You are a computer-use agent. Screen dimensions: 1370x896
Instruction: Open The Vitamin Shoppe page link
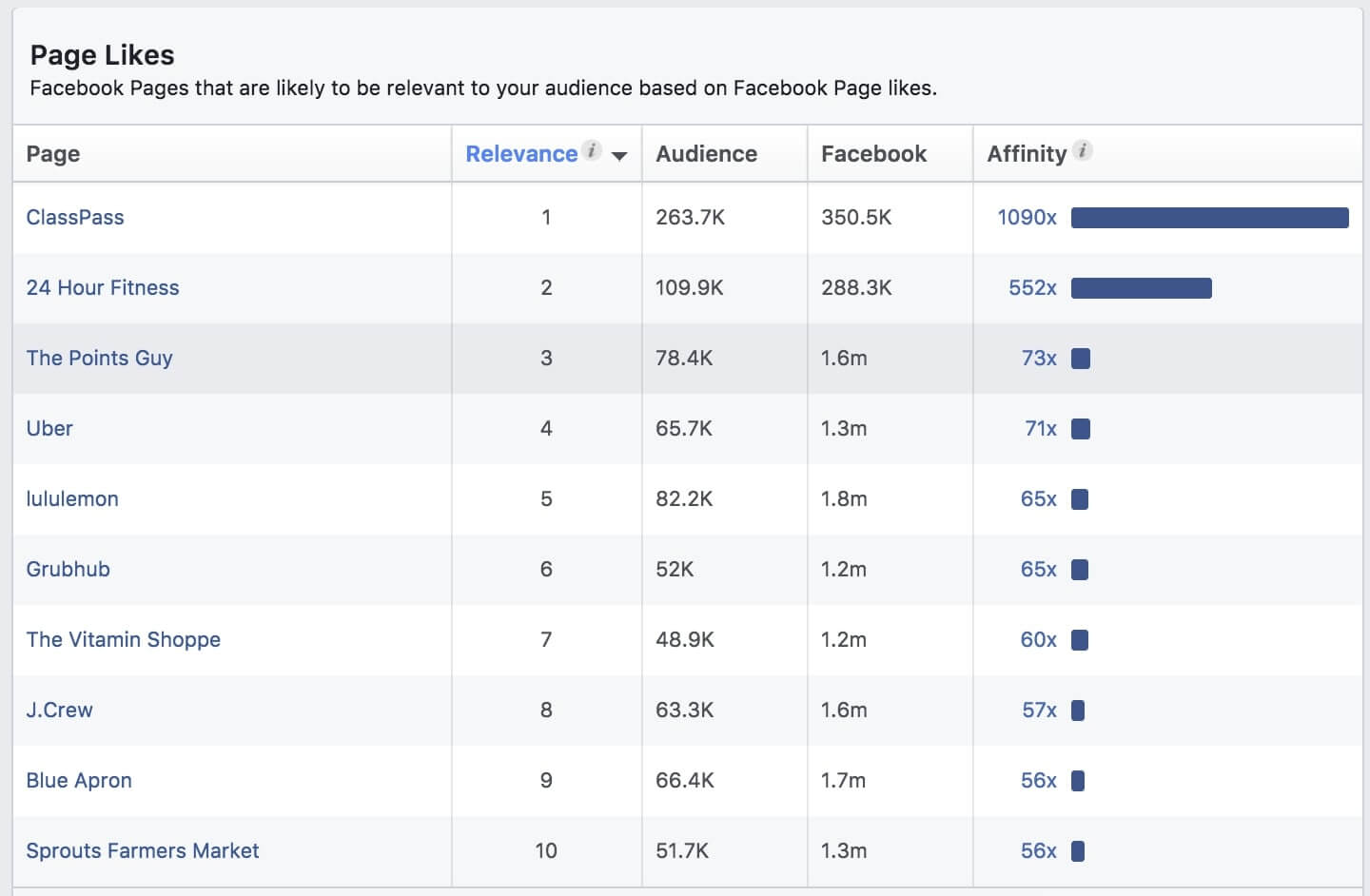pyautogui.click(x=124, y=639)
